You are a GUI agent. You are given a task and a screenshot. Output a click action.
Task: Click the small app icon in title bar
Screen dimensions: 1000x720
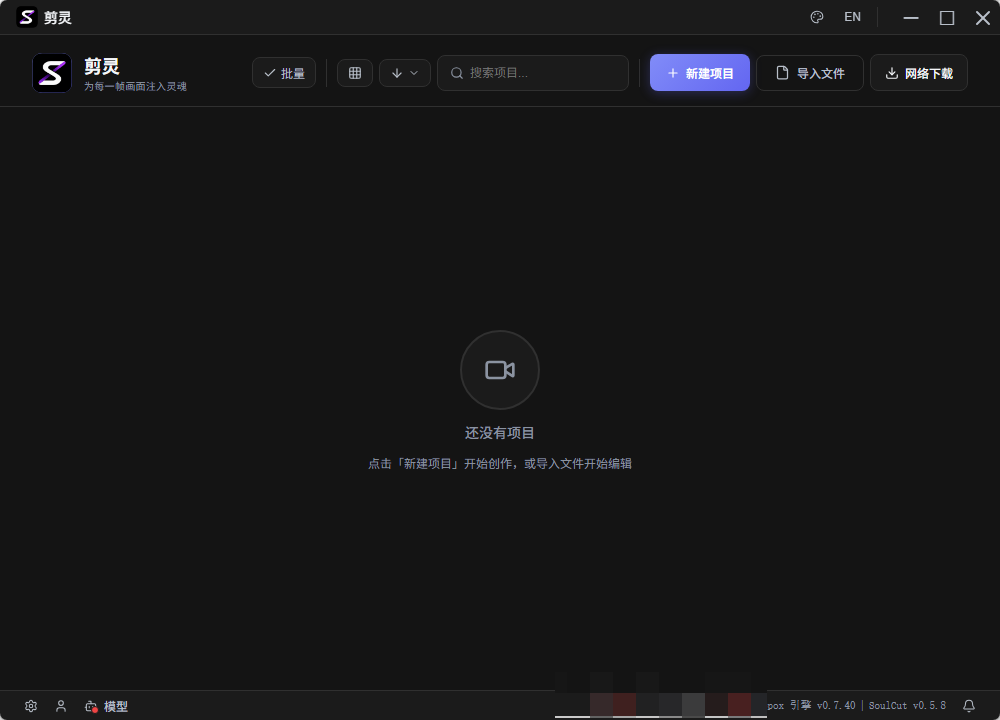(27, 17)
